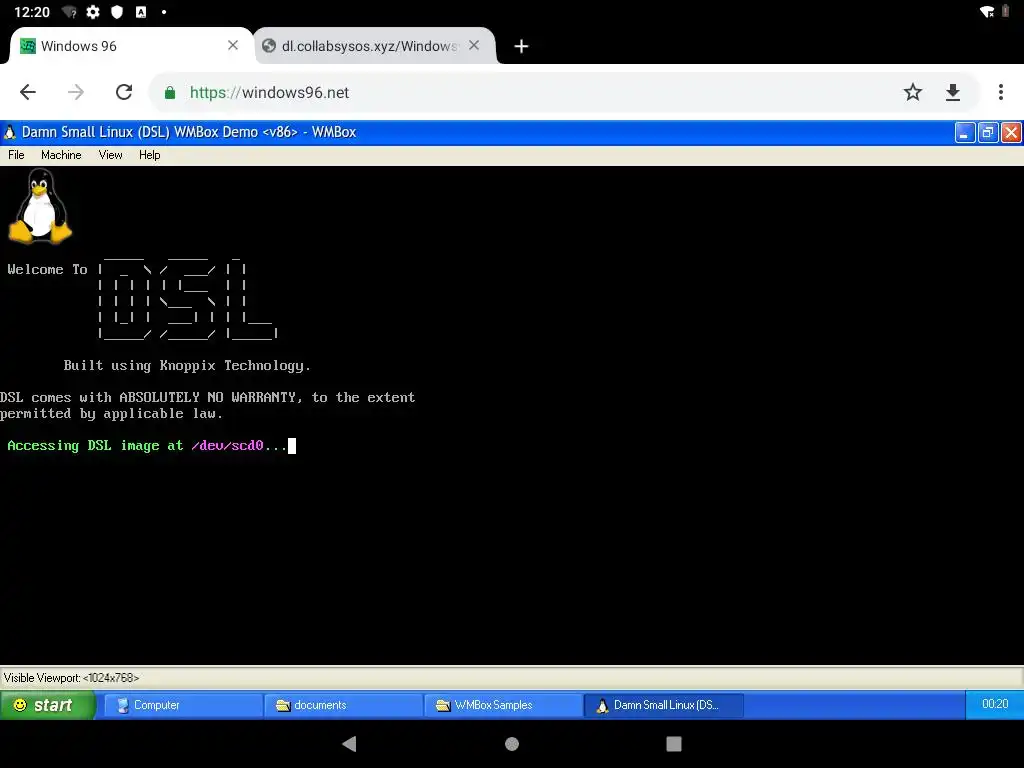1024x768 pixels.
Task: Click the Start button
Action: pos(47,705)
